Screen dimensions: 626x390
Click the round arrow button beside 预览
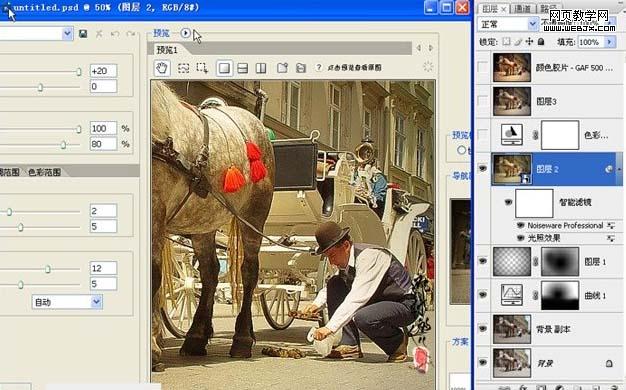[185, 33]
